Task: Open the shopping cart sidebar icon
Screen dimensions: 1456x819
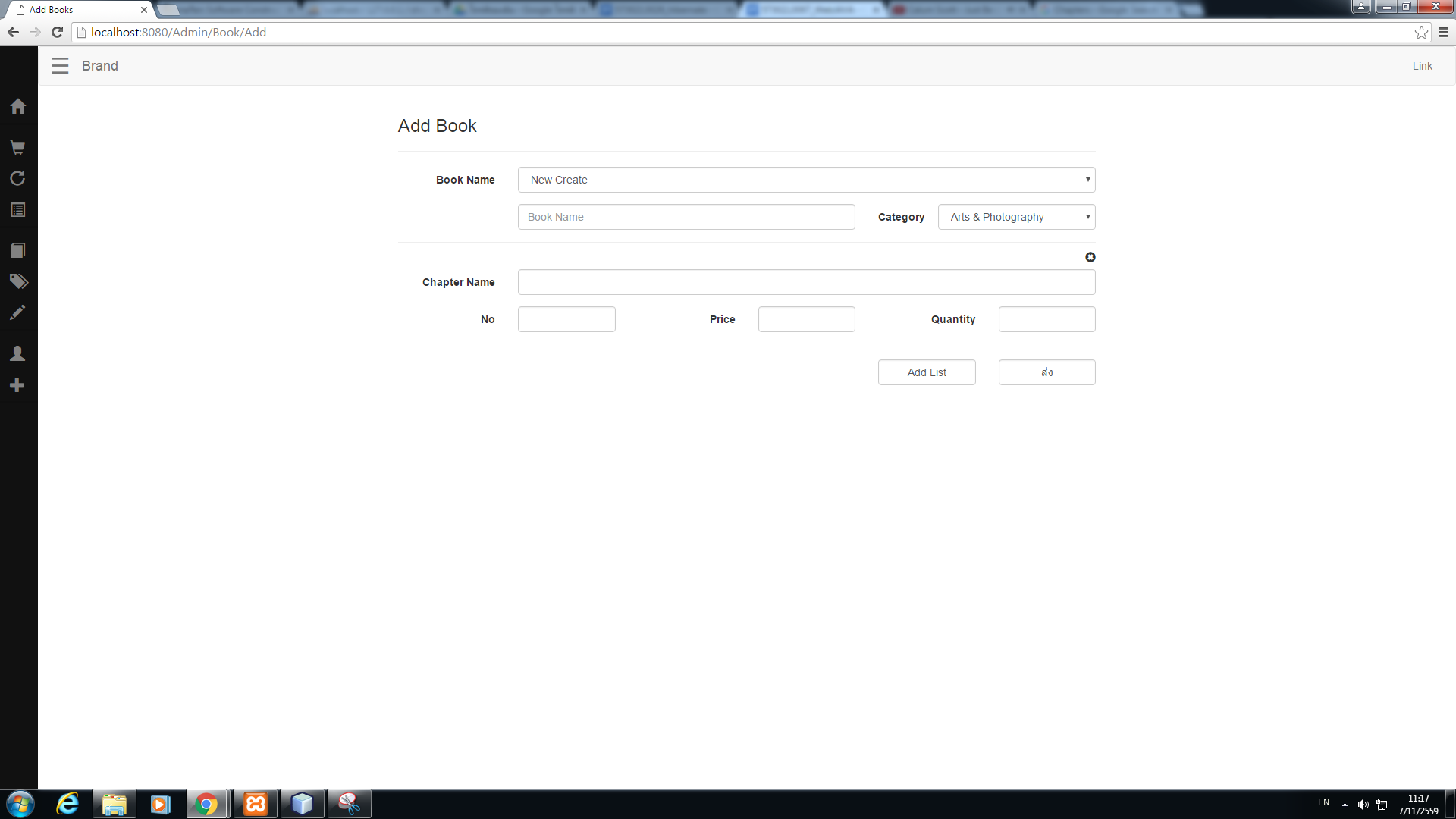Action: point(18,147)
